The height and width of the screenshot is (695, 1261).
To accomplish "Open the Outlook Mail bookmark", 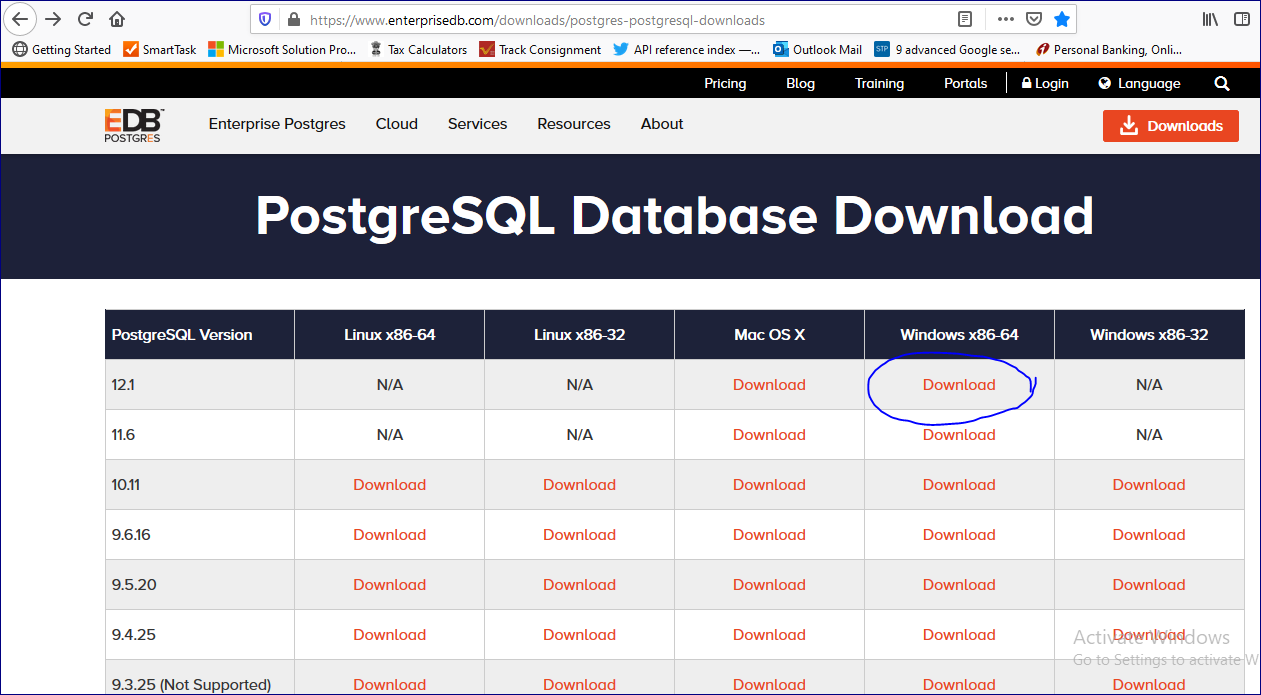I will point(816,49).
